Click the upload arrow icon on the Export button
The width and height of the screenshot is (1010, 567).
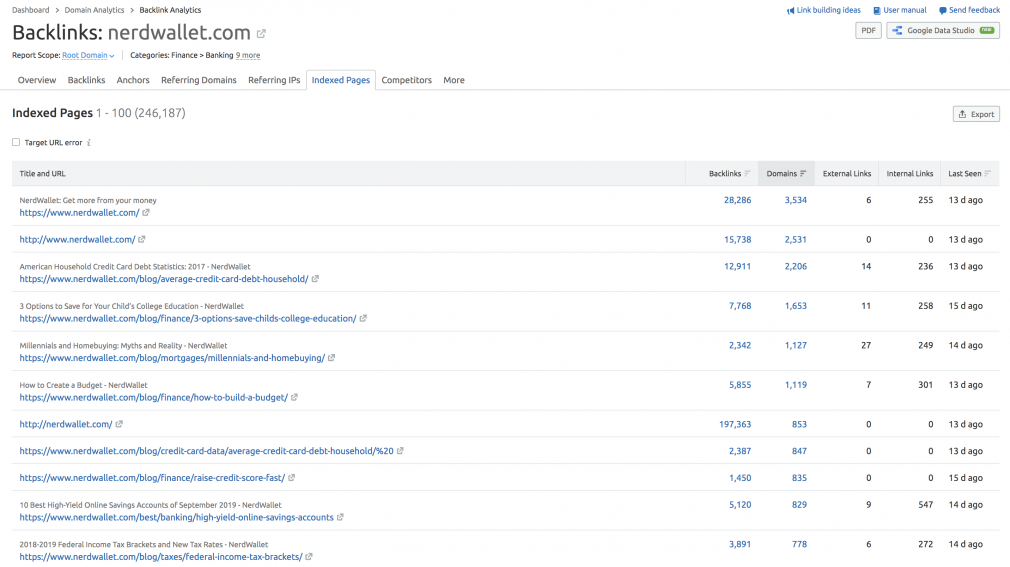pyautogui.click(x=962, y=114)
